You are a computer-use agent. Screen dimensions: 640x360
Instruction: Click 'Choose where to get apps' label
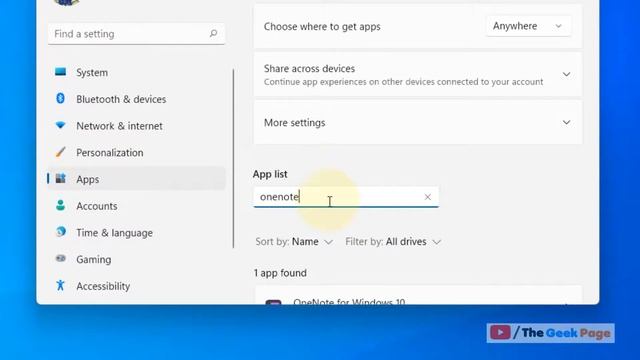click(x=322, y=27)
